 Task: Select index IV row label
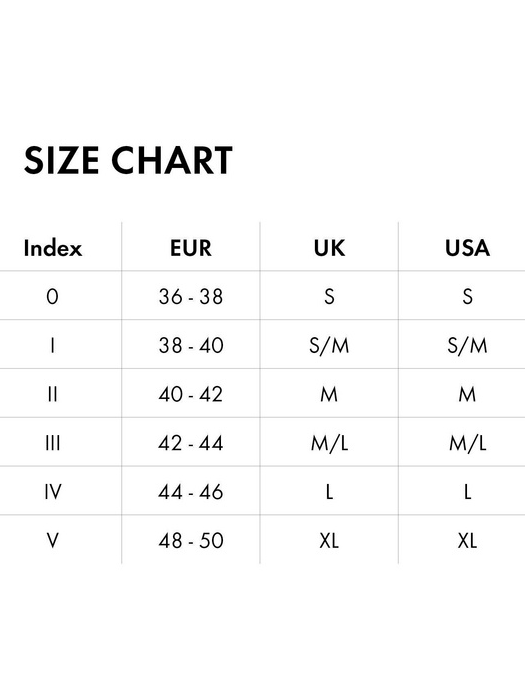[53, 492]
